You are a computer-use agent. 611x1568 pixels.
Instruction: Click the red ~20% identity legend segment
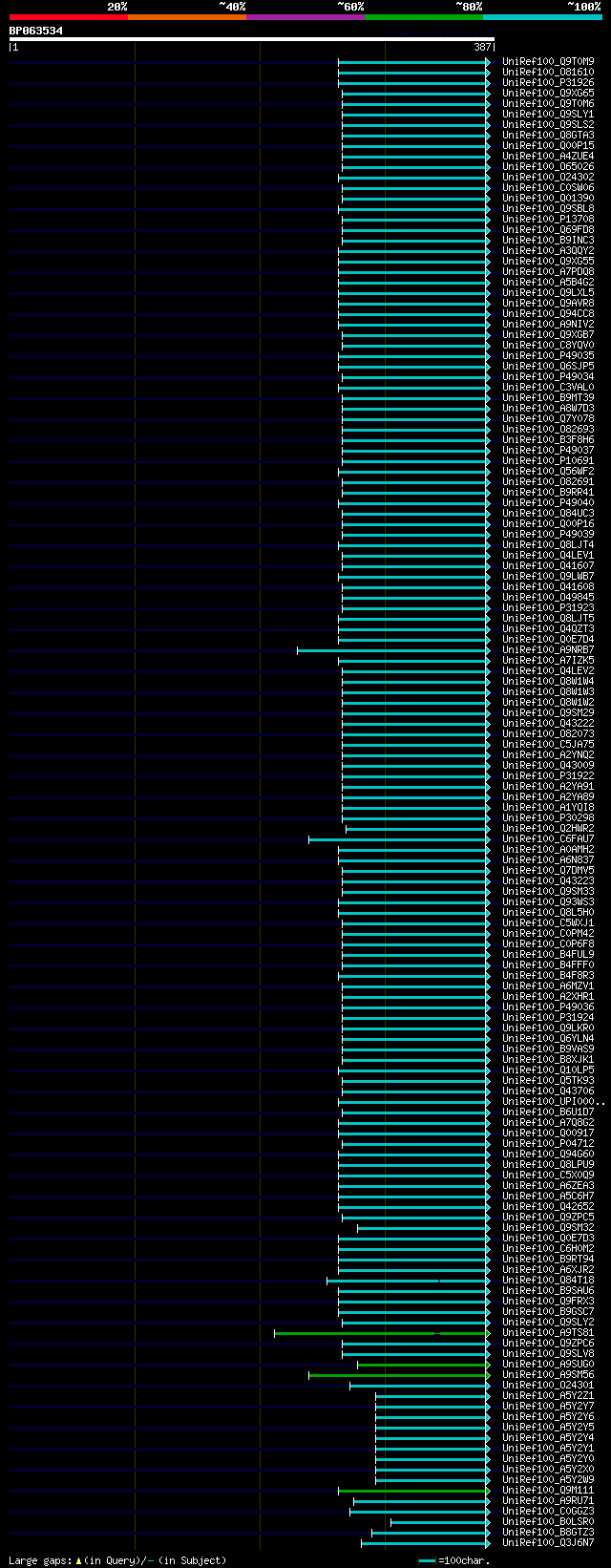point(69,17)
